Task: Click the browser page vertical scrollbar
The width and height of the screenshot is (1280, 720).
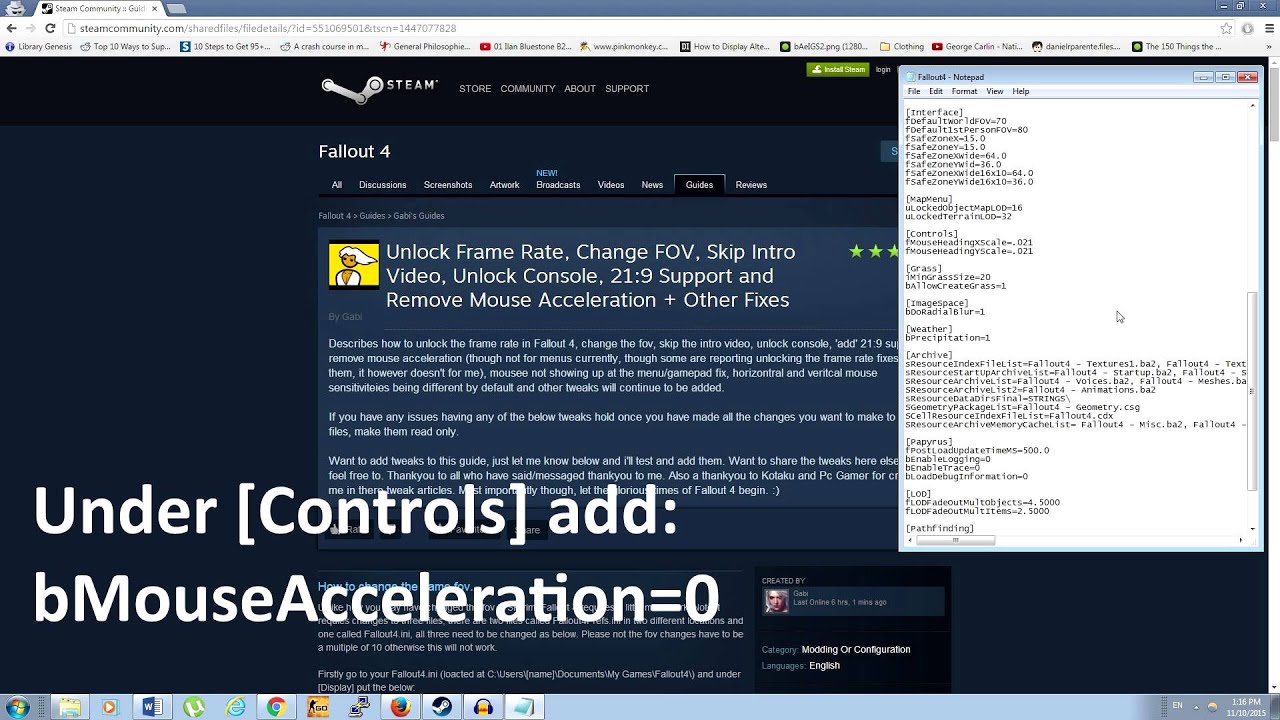Action: [x=1273, y=103]
